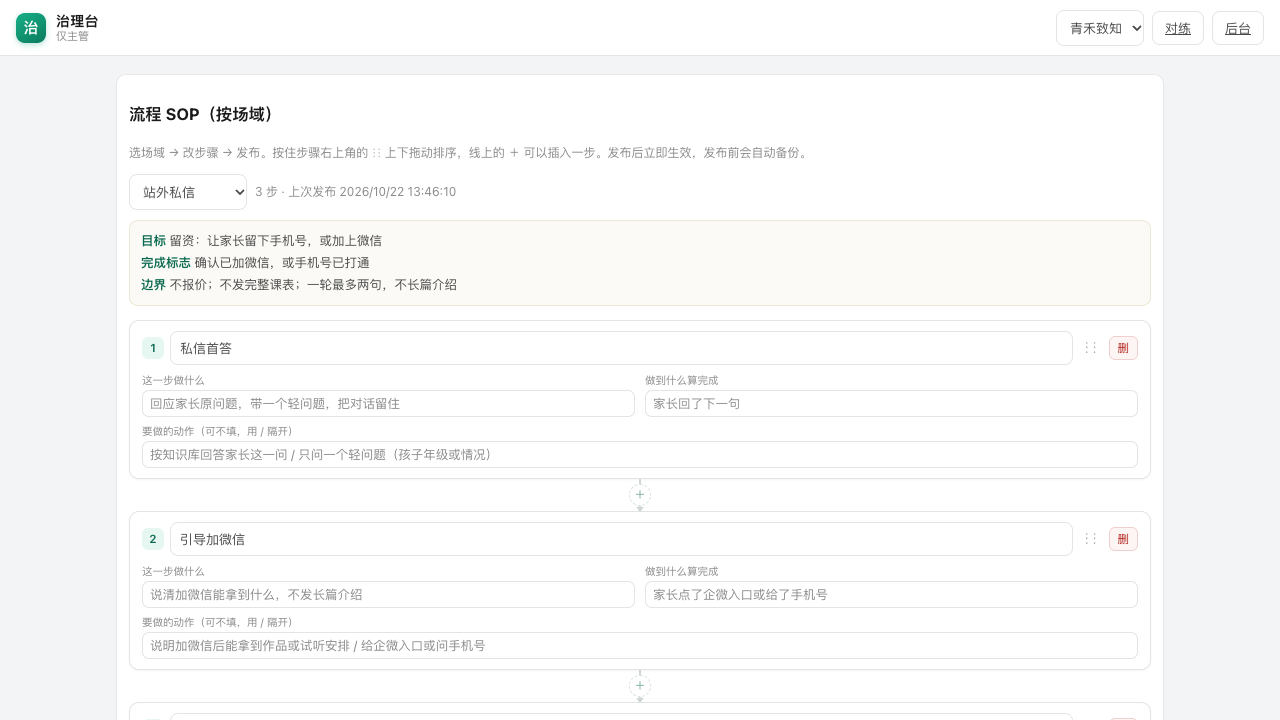
Task: Click the 3 步 · 上次发布 timestamp text
Action: (x=355, y=192)
